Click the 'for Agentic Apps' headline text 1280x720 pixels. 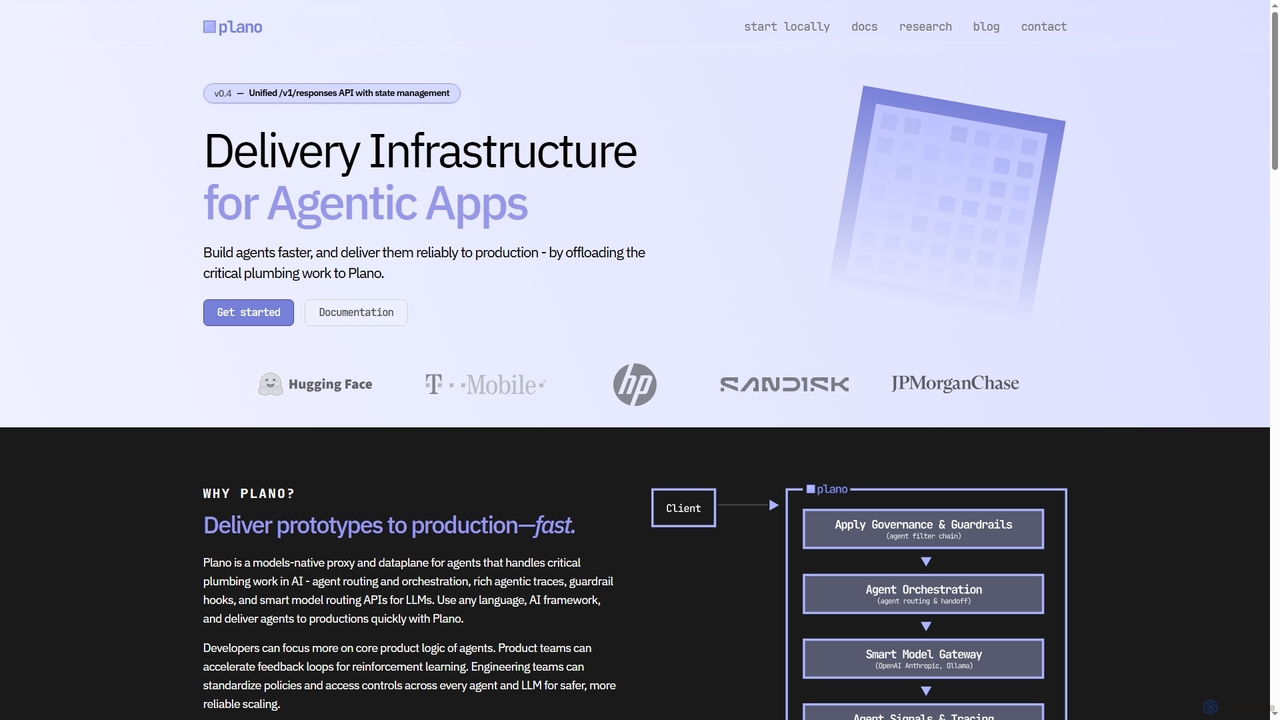coord(365,203)
